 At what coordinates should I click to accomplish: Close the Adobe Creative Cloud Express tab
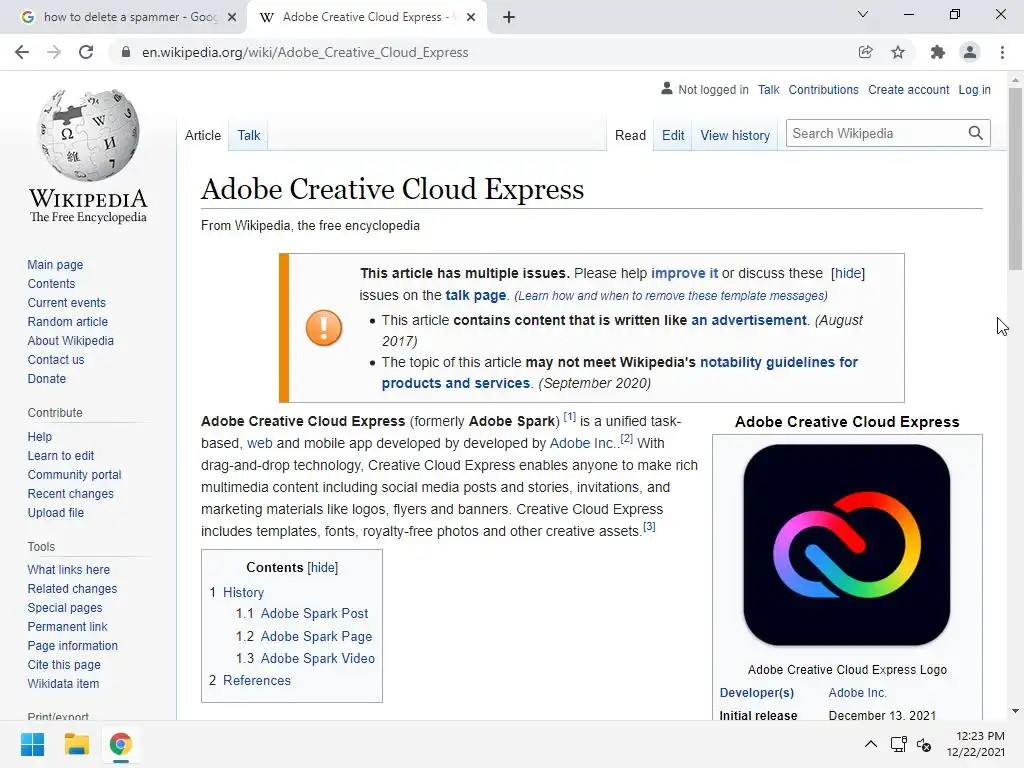(x=471, y=17)
